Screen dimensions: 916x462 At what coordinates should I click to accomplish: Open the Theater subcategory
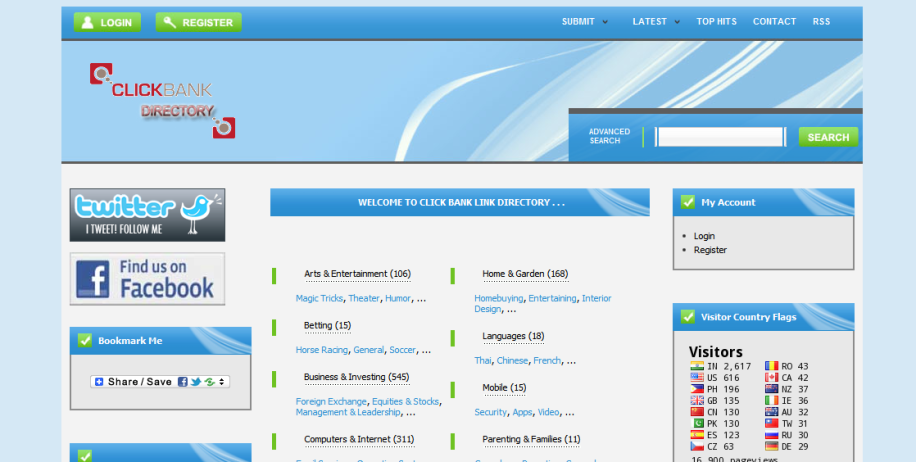click(364, 298)
